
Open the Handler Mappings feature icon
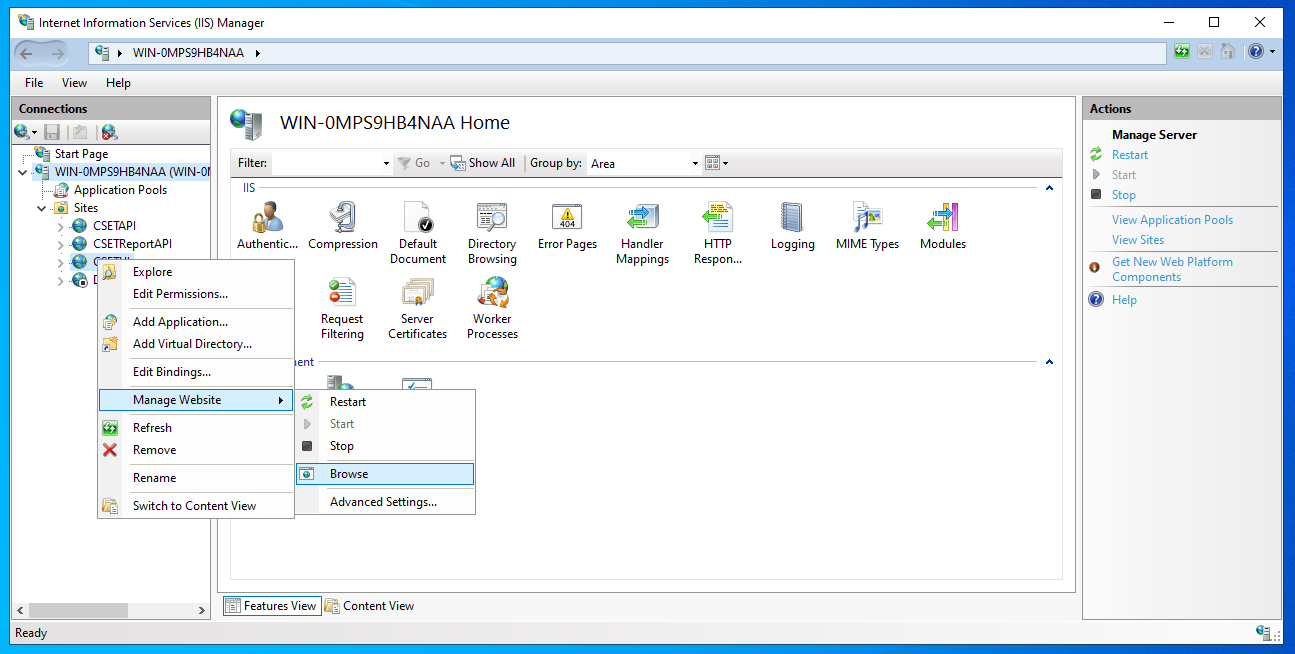[x=642, y=233]
